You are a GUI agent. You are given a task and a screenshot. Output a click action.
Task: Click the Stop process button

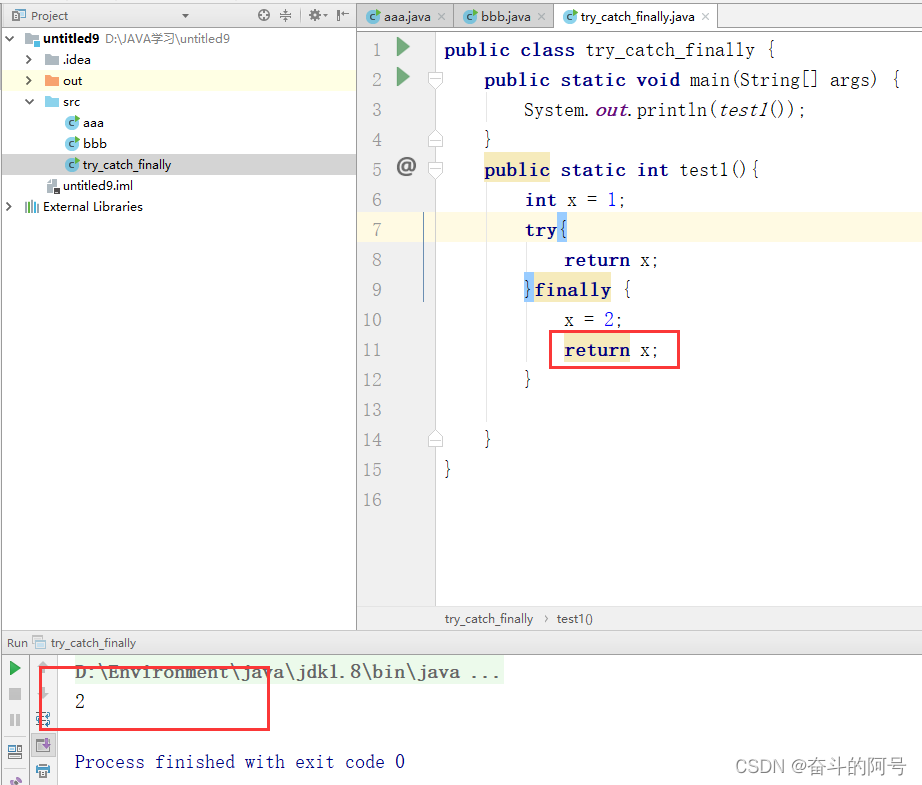pos(15,694)
